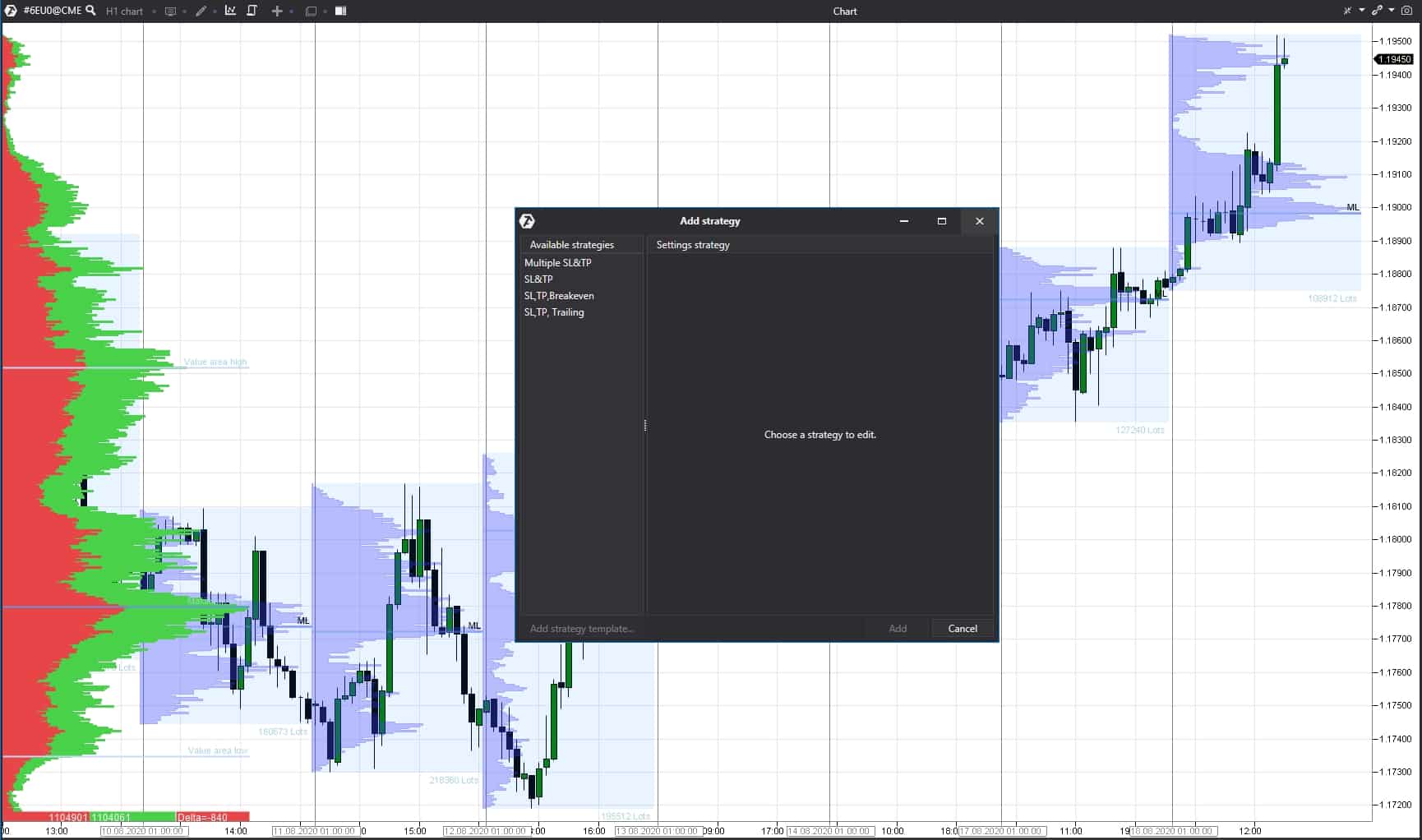
Task: Click the Add button
Action: 897,628
